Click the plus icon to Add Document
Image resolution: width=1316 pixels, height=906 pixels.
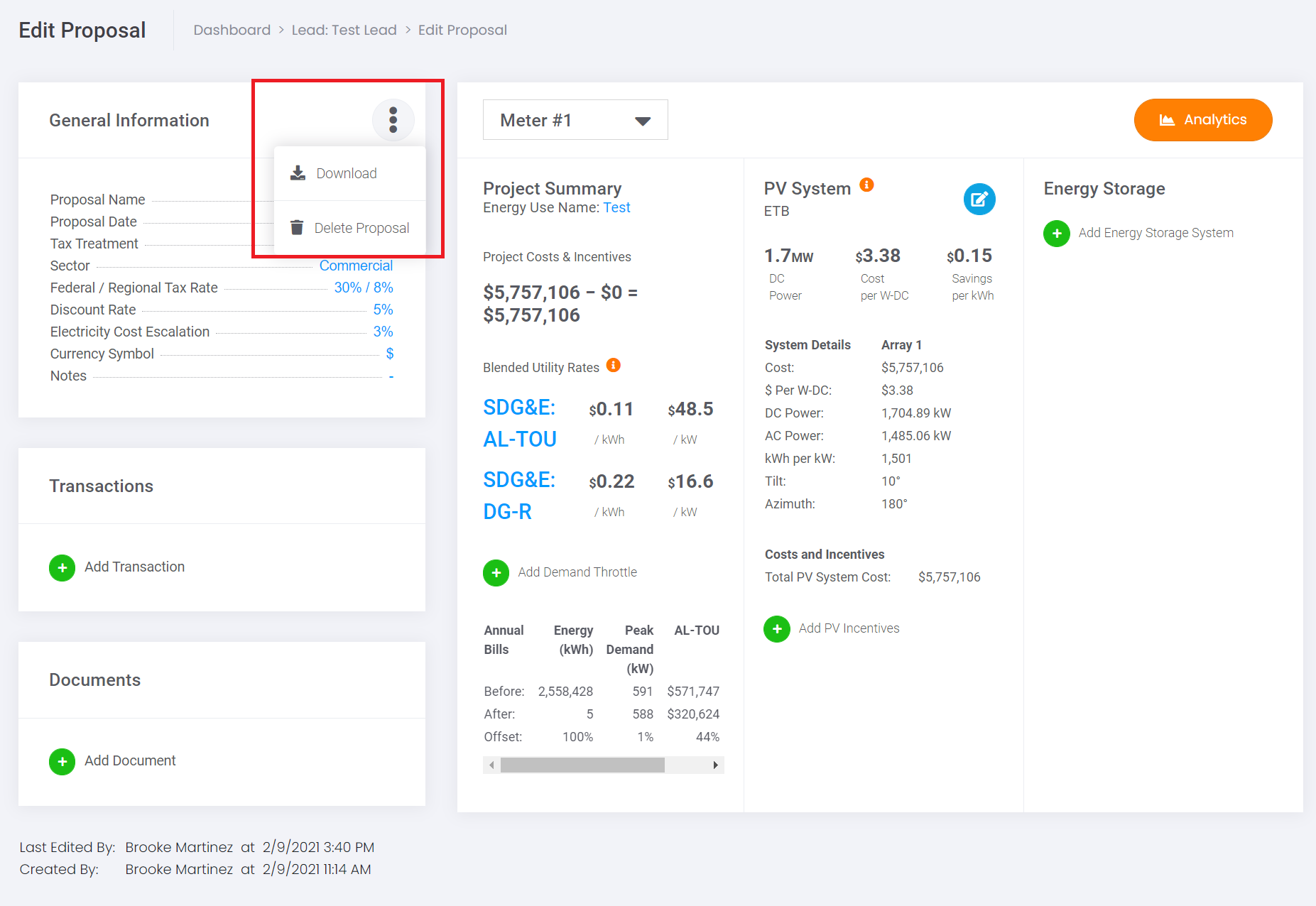tap(62, 761)
